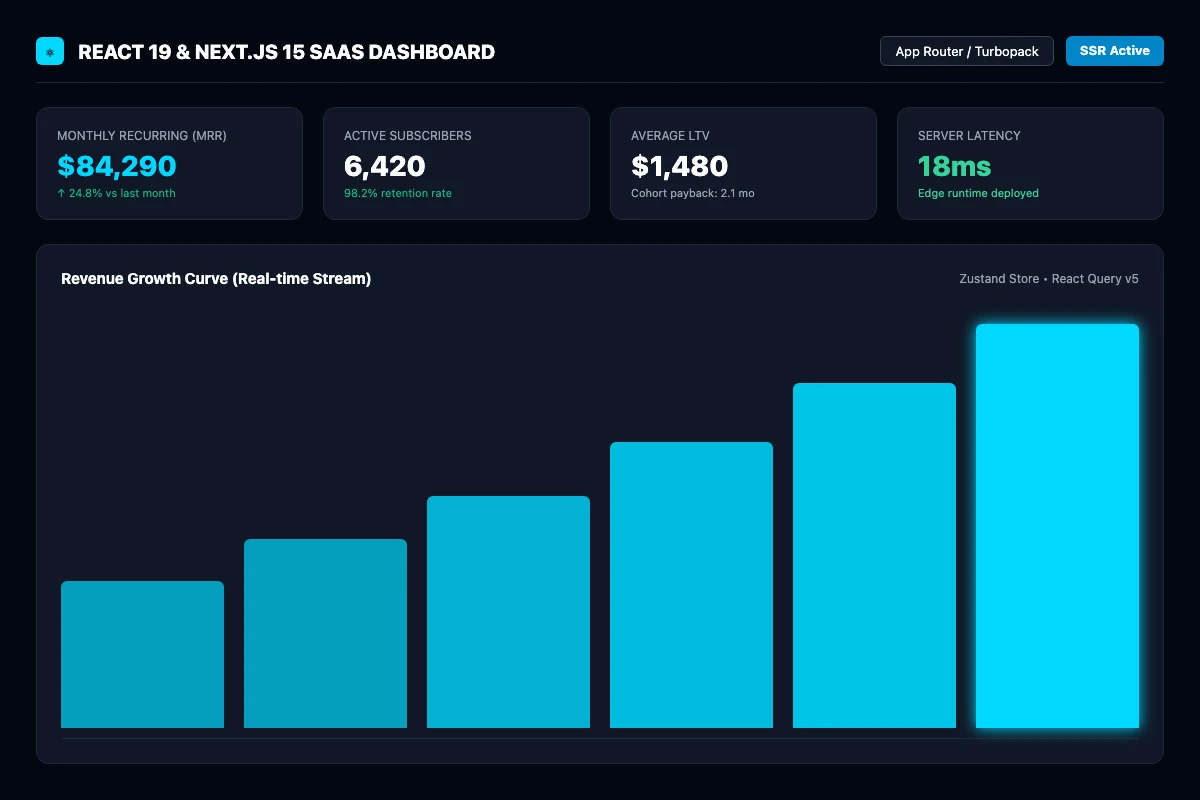Click the SSR Active button
Image resolution: width=1200 pixels, height=800 pixels.
pos(1115,51)
